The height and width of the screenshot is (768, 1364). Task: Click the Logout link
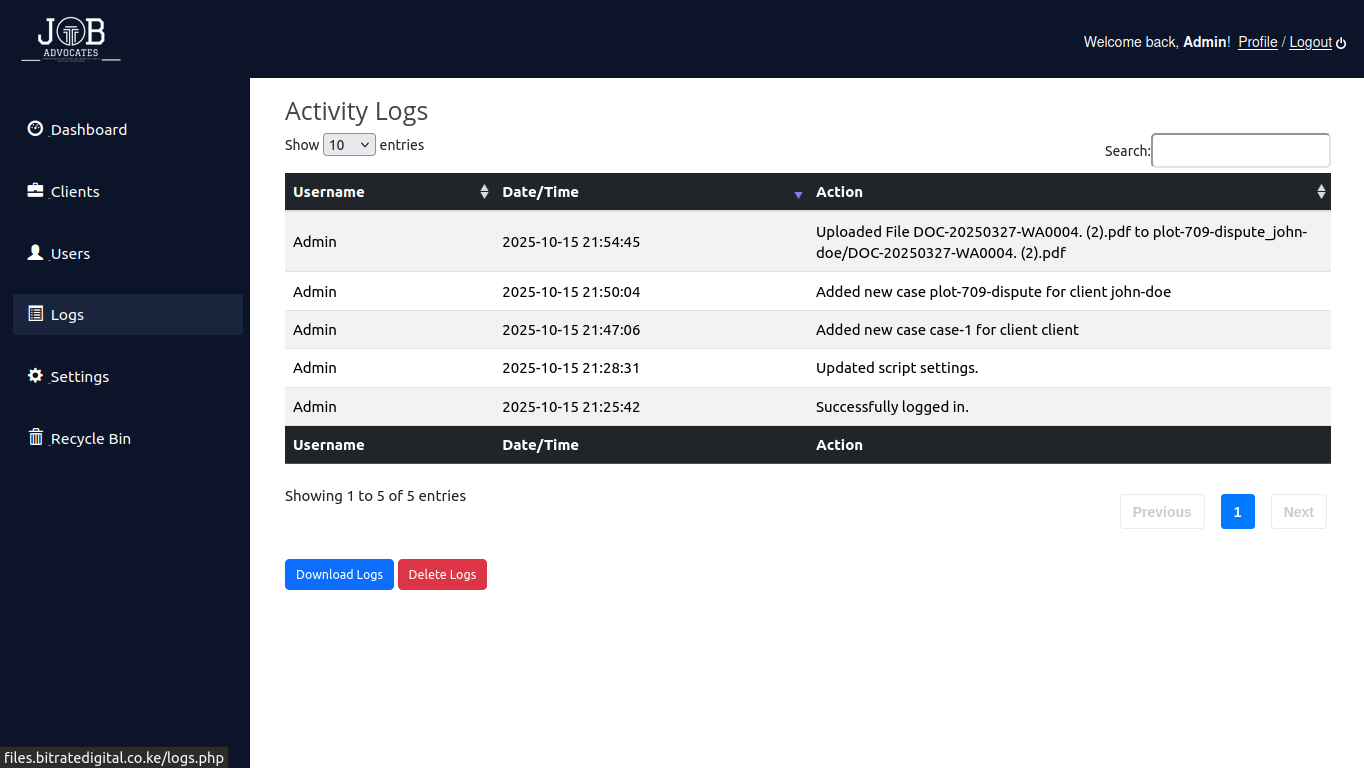(1310, 42)
